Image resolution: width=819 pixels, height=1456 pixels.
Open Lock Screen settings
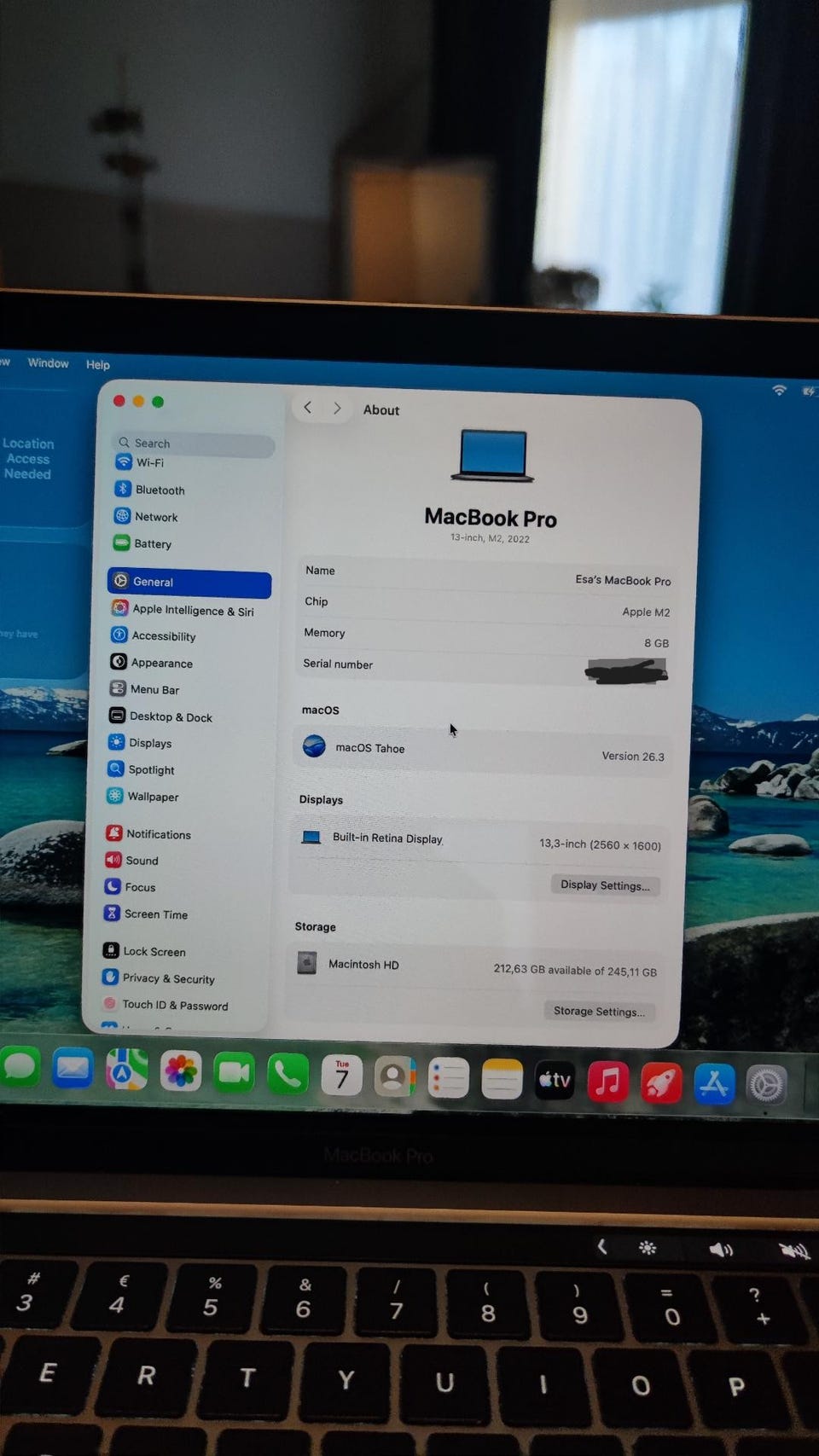pos(143,951)
